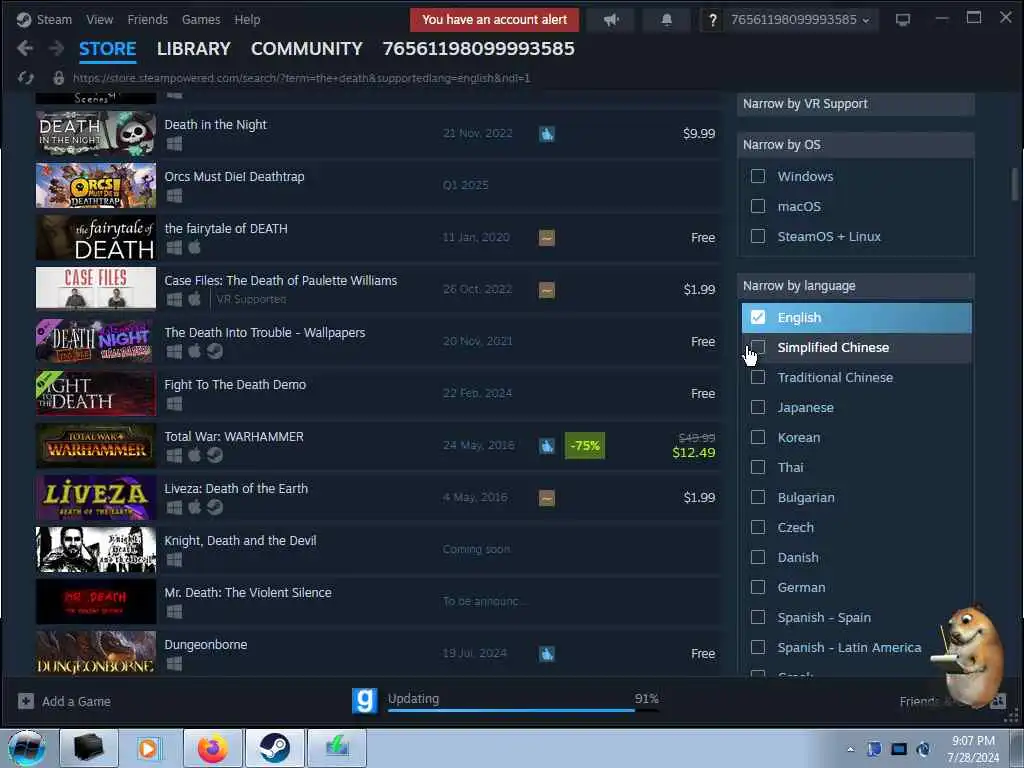The width and height of the screenshot is (1024, 768).
Task: Tick the macOS checkbox
Action: click(x=758, y=206)
